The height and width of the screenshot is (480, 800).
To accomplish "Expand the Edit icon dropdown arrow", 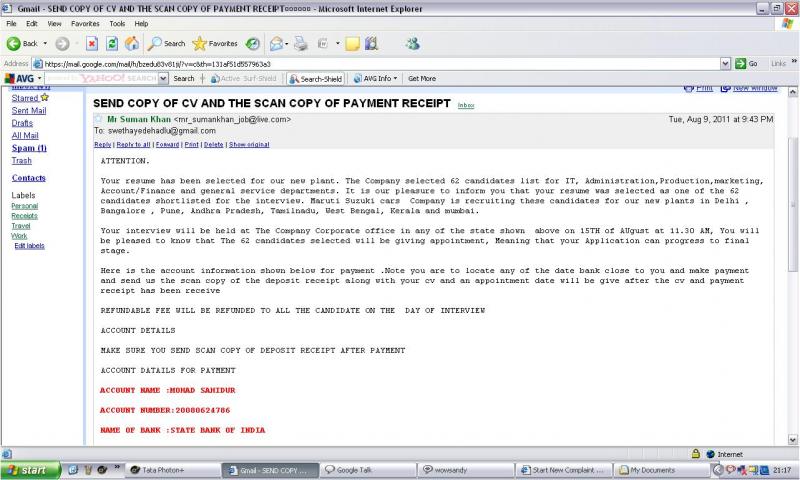I will pyautogui.click(x=338, y=44).
